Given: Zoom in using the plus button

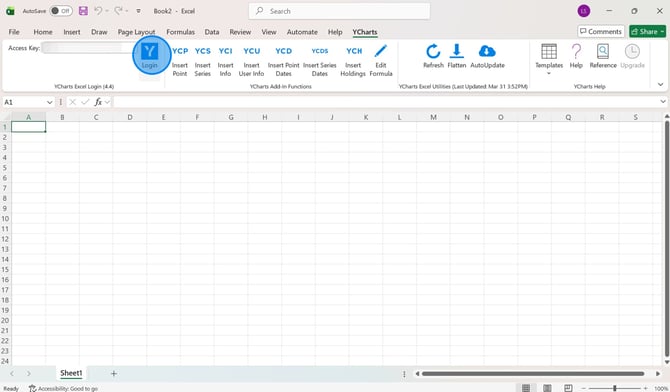Looking at the screenshot, I should click(x=646, y=388).
